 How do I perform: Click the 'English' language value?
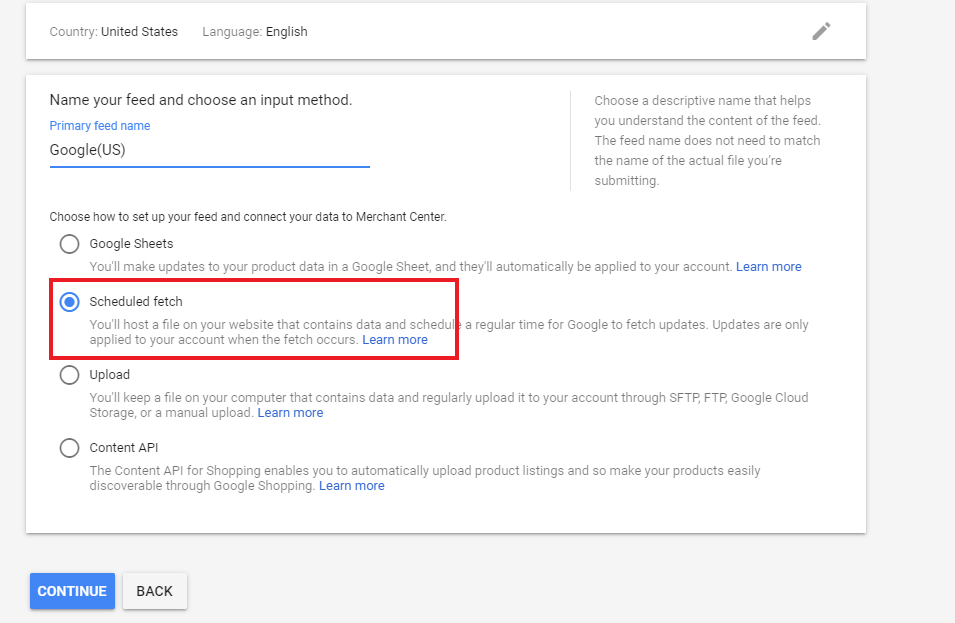tap(286, 32)
